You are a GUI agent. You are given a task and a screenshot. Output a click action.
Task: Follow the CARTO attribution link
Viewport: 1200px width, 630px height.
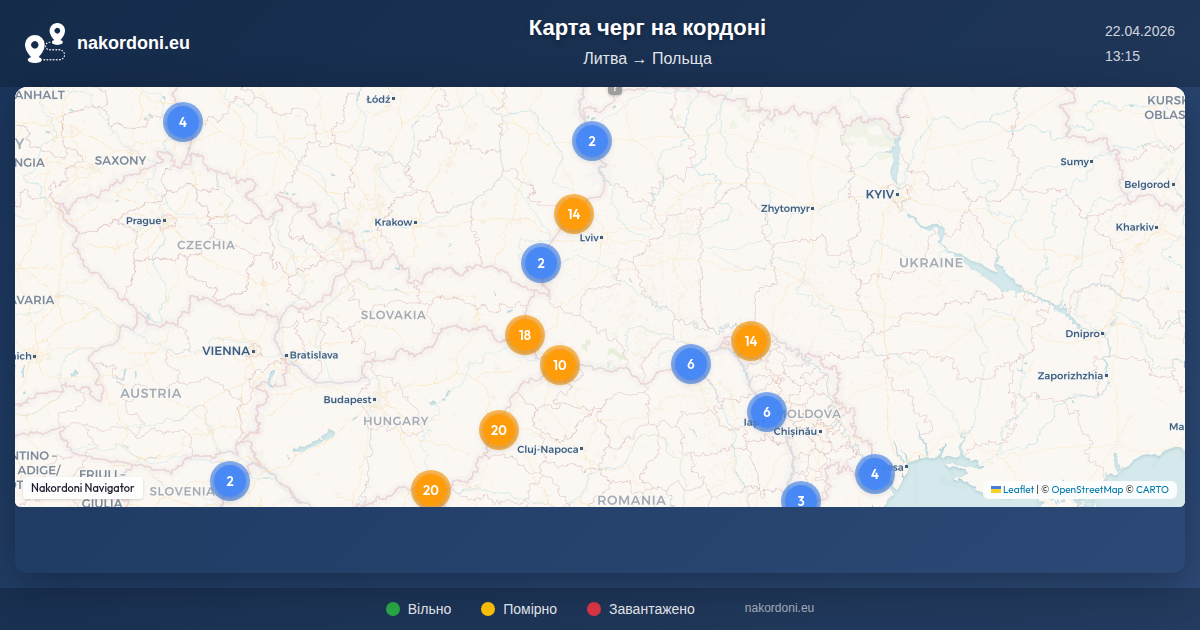pos(1152,490)
